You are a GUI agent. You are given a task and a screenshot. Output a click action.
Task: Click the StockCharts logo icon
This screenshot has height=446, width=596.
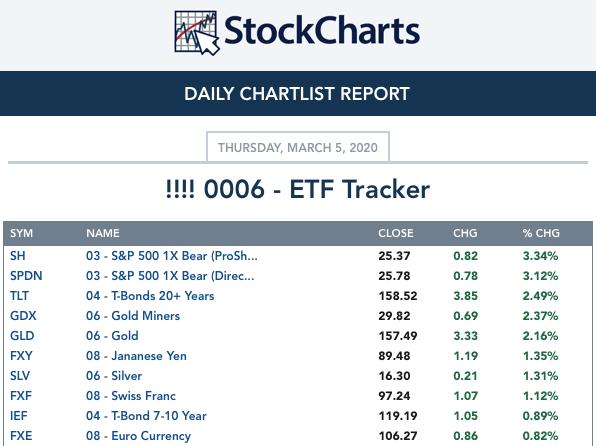pyautogui.click(x=197, y=33)
